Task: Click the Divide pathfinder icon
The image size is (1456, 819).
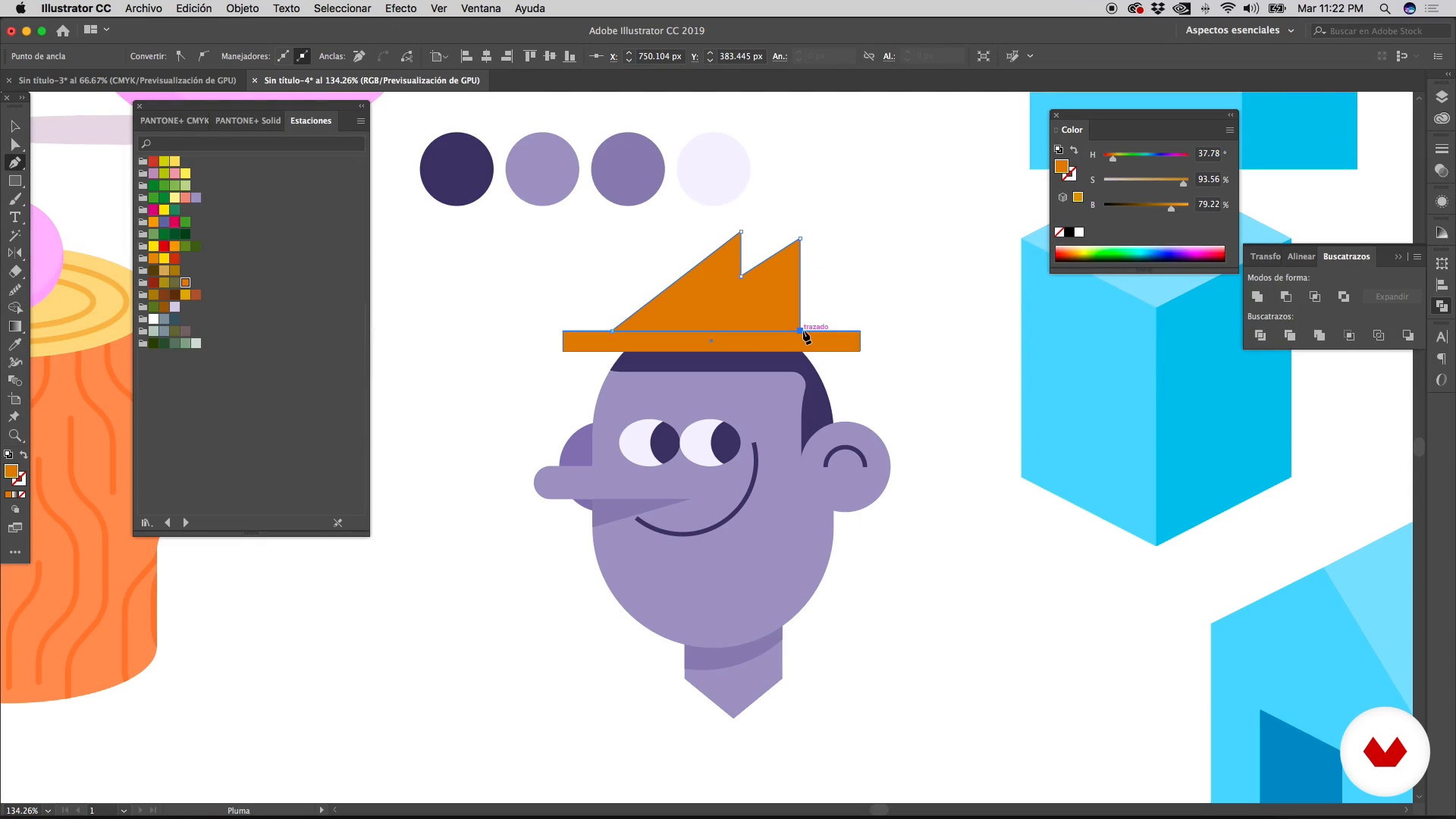Action: tap(1260, 335)
